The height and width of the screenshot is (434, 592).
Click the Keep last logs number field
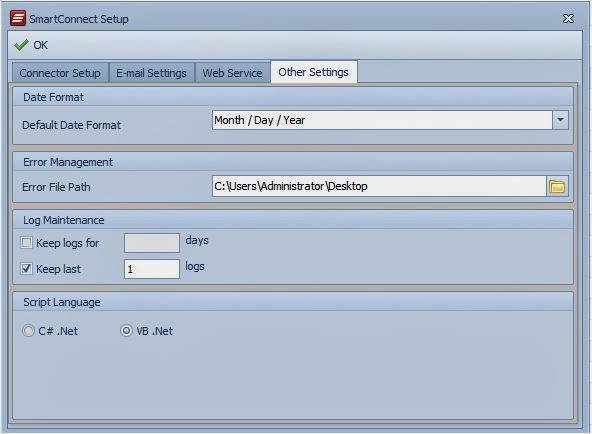click(152, 269)
